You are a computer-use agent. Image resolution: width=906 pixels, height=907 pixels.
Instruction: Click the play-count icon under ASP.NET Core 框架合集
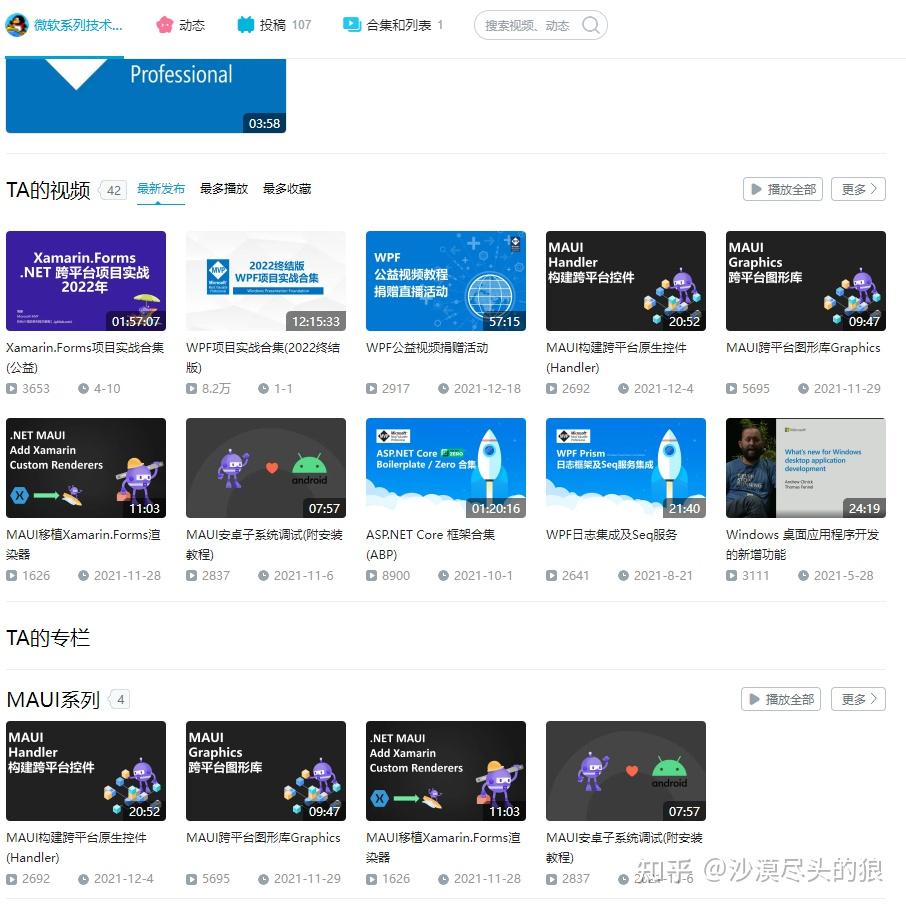click(x=372, y=575)
